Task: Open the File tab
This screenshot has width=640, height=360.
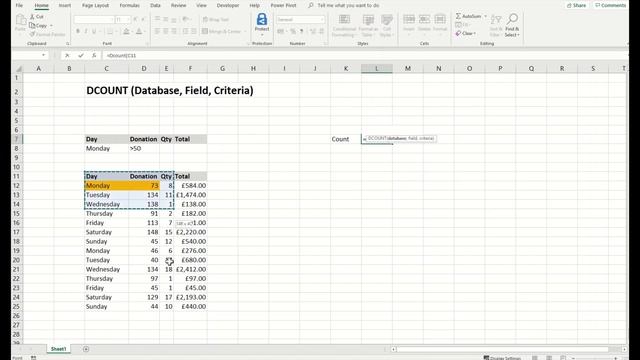Action: click(x=19, y=5)
